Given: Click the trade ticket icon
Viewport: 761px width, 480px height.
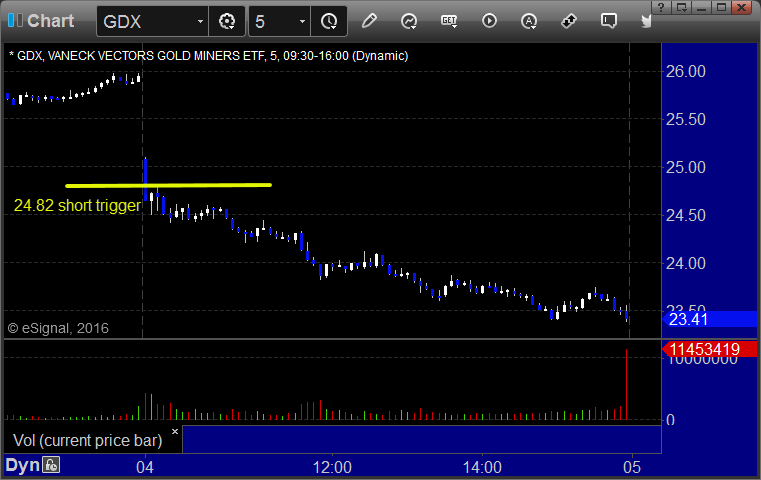Looking at the screenshot, I should point(569,21).
